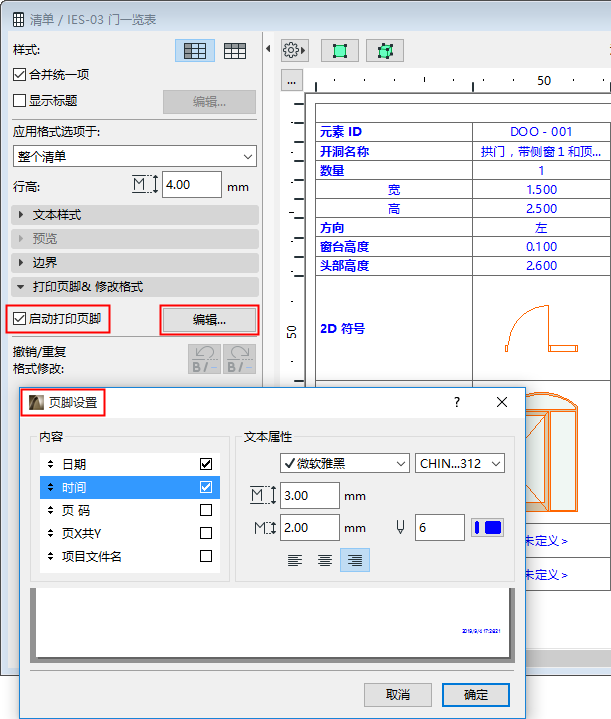Click the reorder handle for 项目文件名
This screenshot has height=719, width=611.
(50, 556)
